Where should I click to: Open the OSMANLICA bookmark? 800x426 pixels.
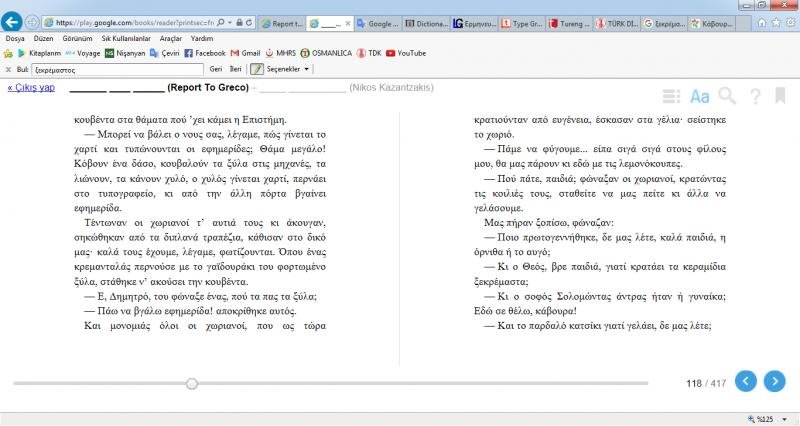326,53
